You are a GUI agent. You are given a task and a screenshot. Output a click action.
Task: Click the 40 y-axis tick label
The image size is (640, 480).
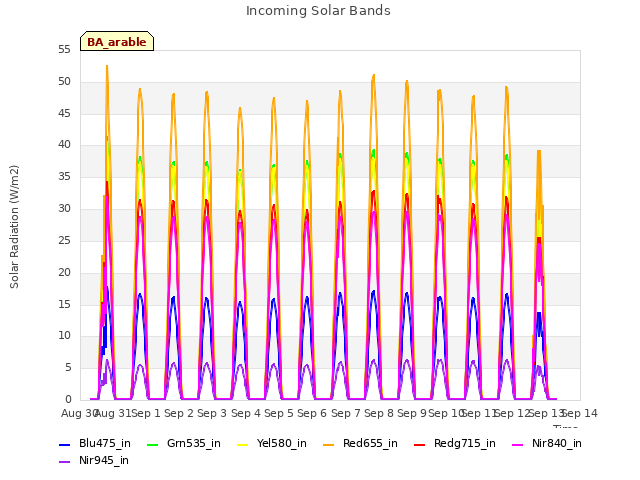point(64,144)
